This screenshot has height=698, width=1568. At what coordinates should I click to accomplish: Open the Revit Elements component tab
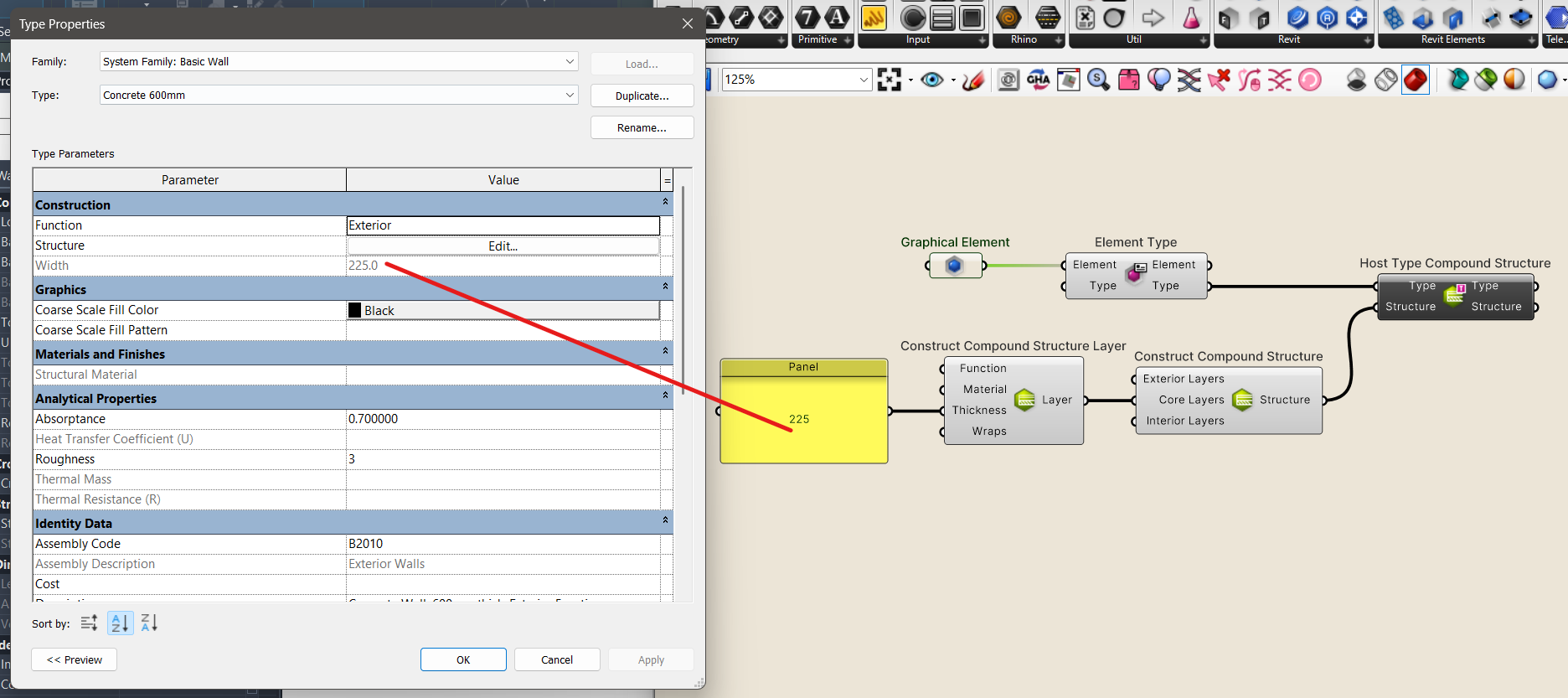pos(1452,39)
